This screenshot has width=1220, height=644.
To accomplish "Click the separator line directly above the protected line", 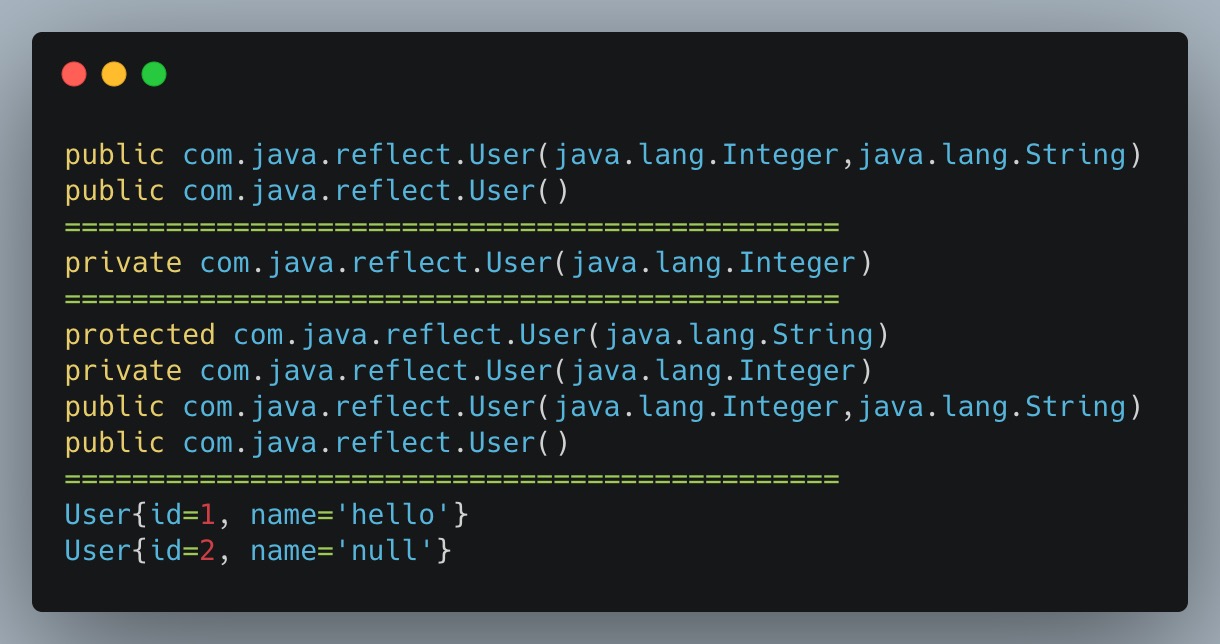I will (451, 299).
